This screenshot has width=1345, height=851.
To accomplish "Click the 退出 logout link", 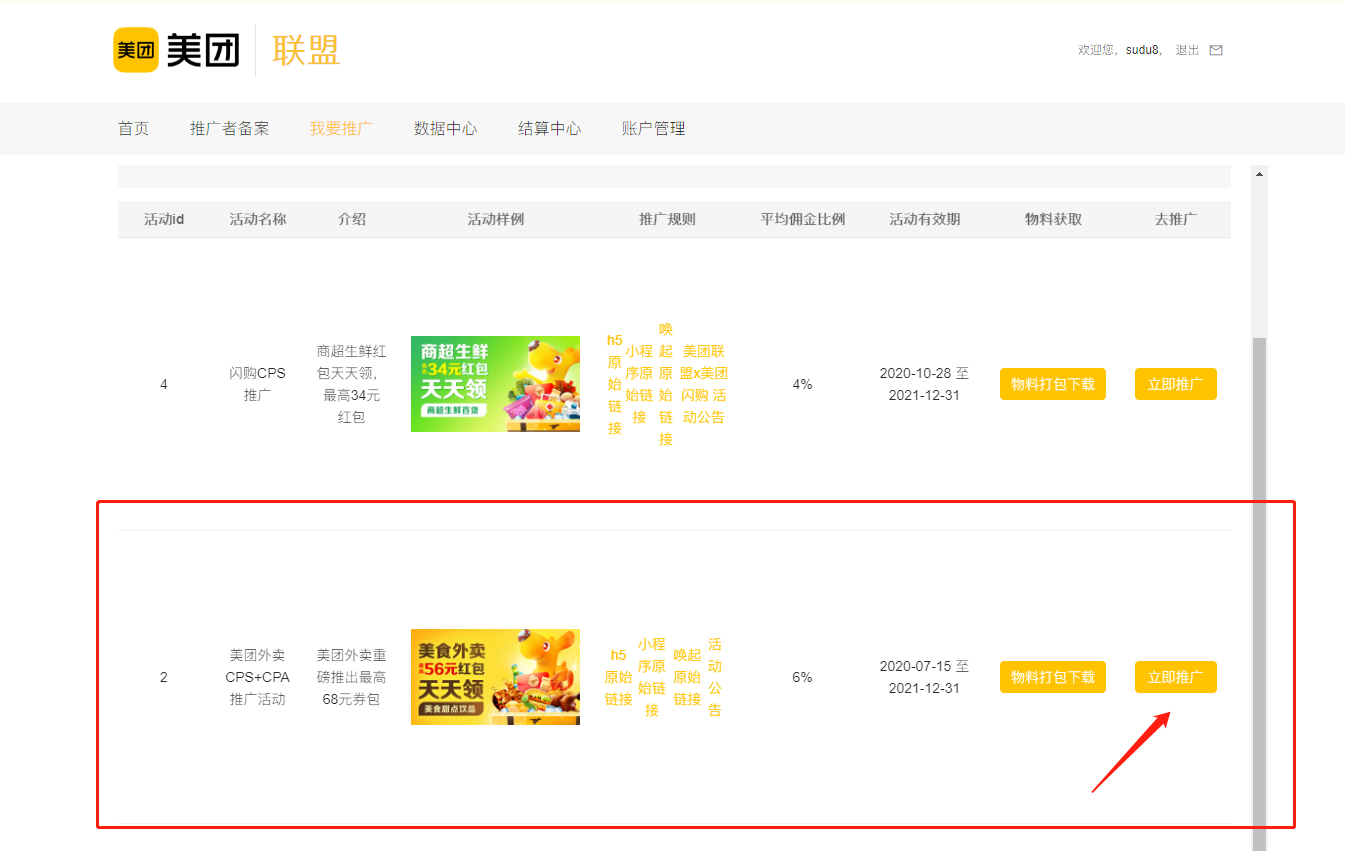I will point(1187,50).
